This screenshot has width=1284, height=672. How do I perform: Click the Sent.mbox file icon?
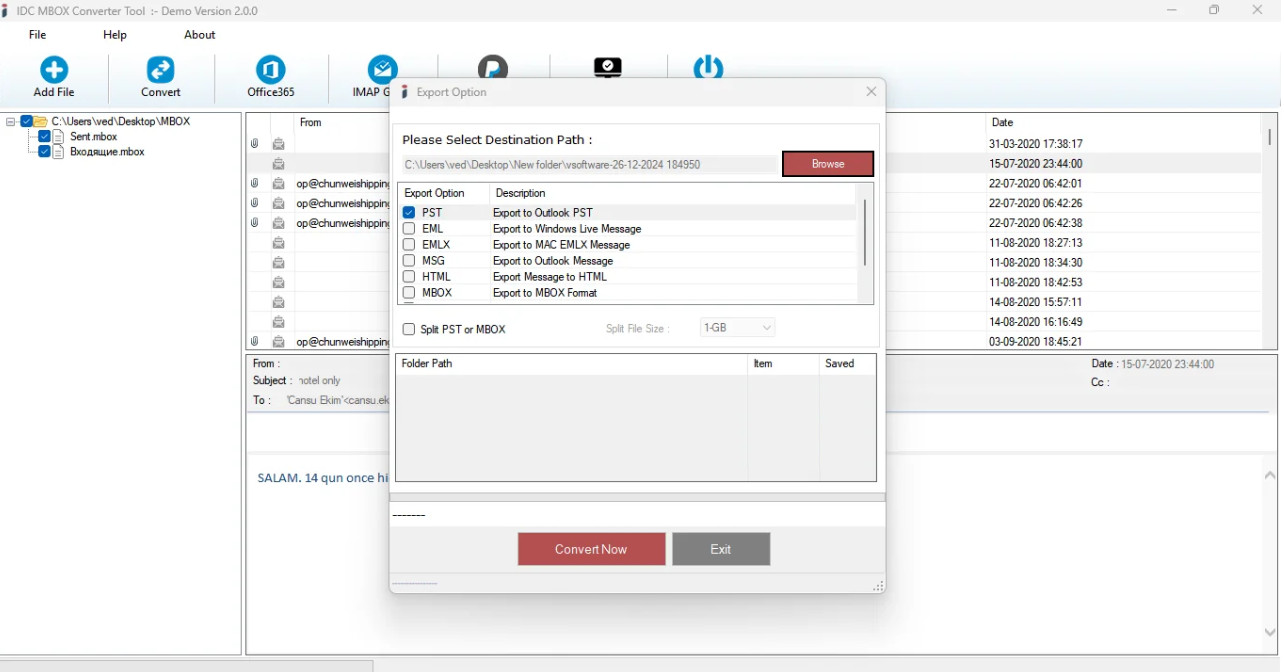tap(58, 136)
